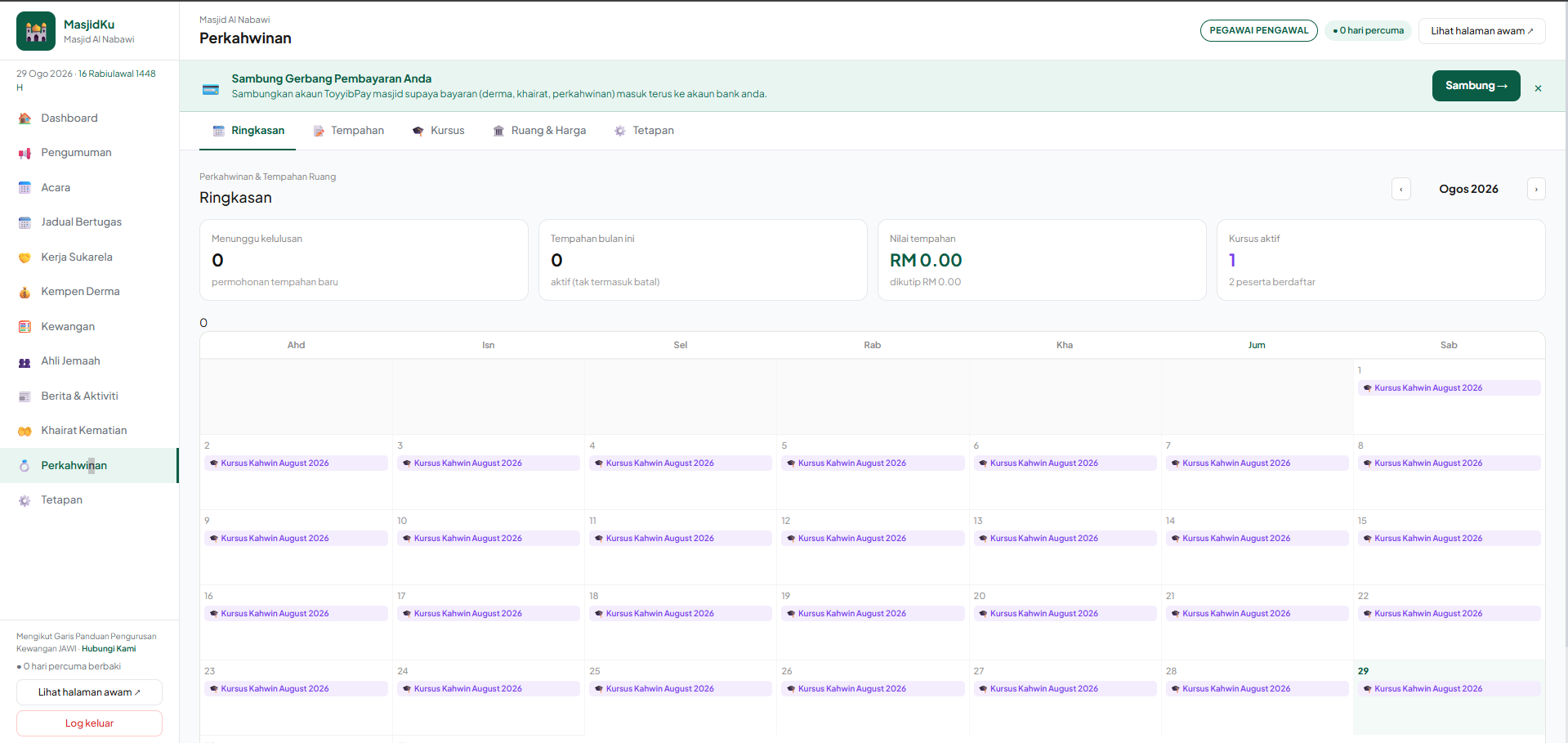Open the sidebar Tetapan gear icon
Viewport: 1568px width, 743px height.
[25, 500]
